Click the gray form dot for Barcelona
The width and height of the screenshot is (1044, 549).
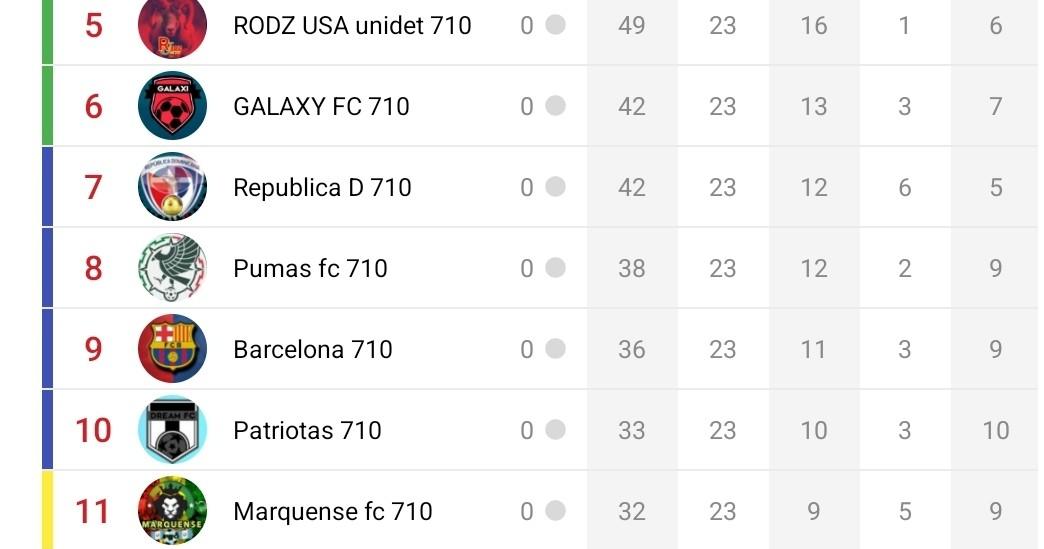coord(555,349)
